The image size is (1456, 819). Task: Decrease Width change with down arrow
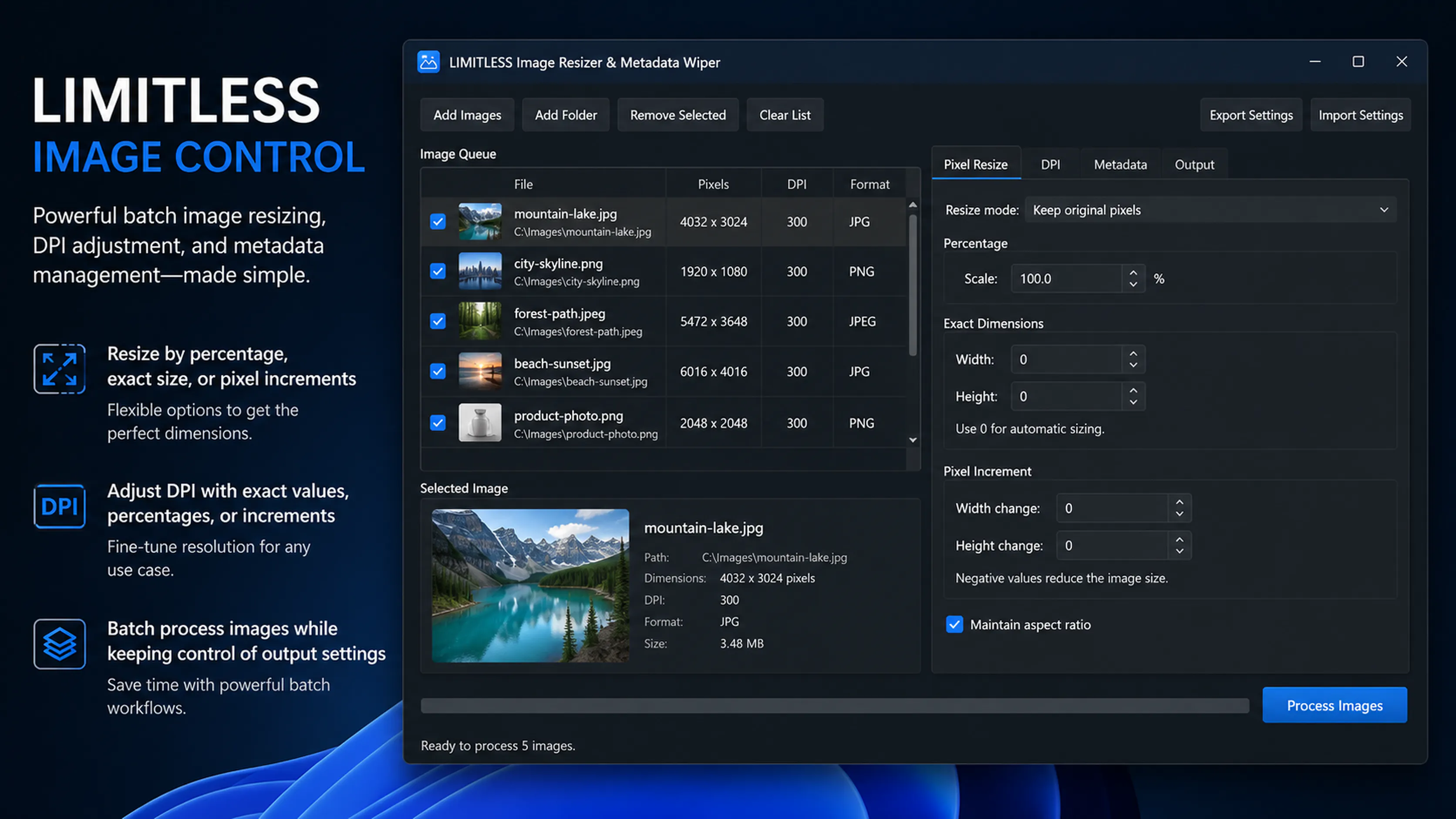tap(1180, 514)
